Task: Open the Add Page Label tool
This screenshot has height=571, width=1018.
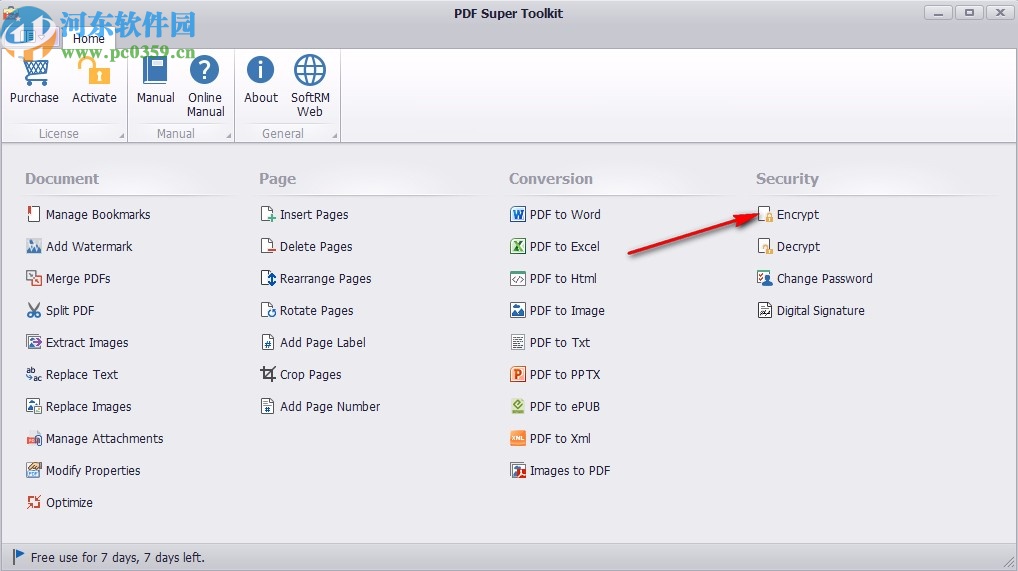Action: [x=313, y=342]
